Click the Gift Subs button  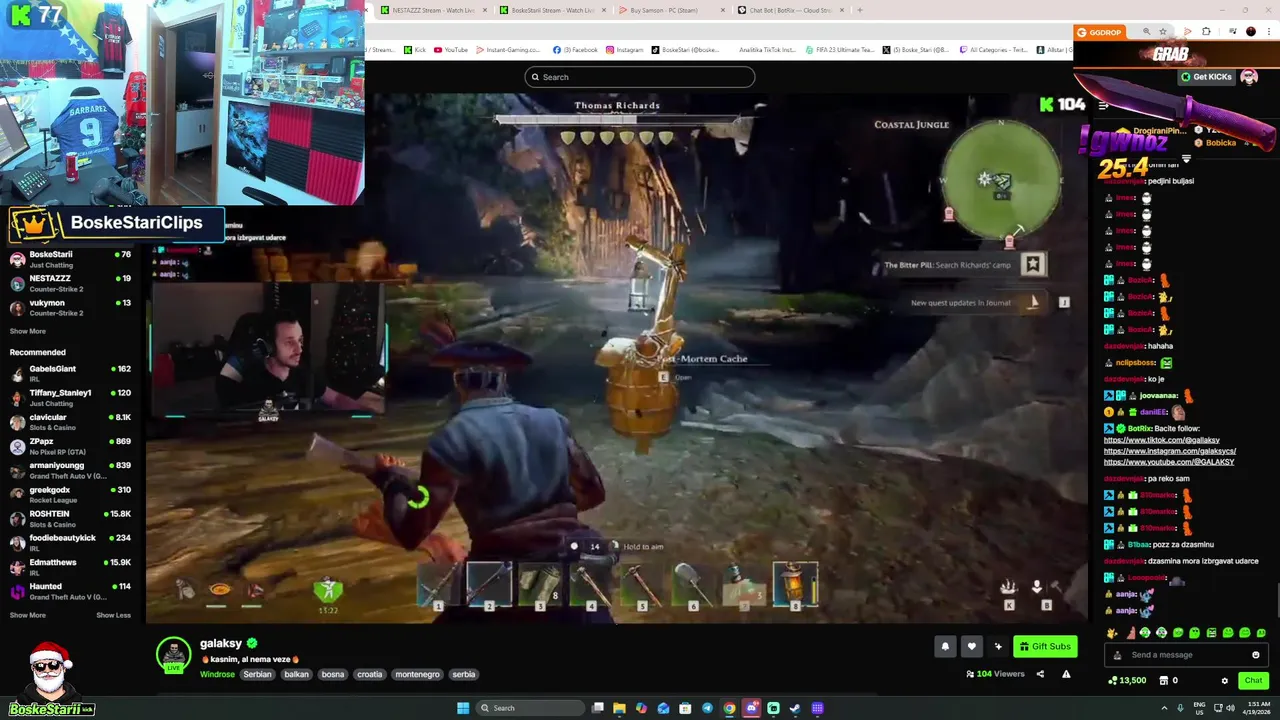click(x=1045, y=646)
